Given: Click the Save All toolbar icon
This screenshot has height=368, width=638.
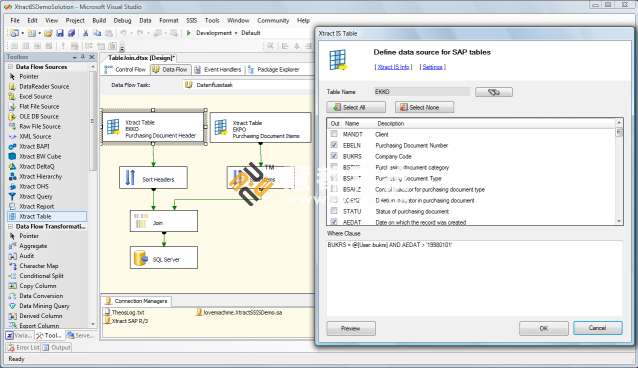Looking at the screenshot, I should 72,33.
